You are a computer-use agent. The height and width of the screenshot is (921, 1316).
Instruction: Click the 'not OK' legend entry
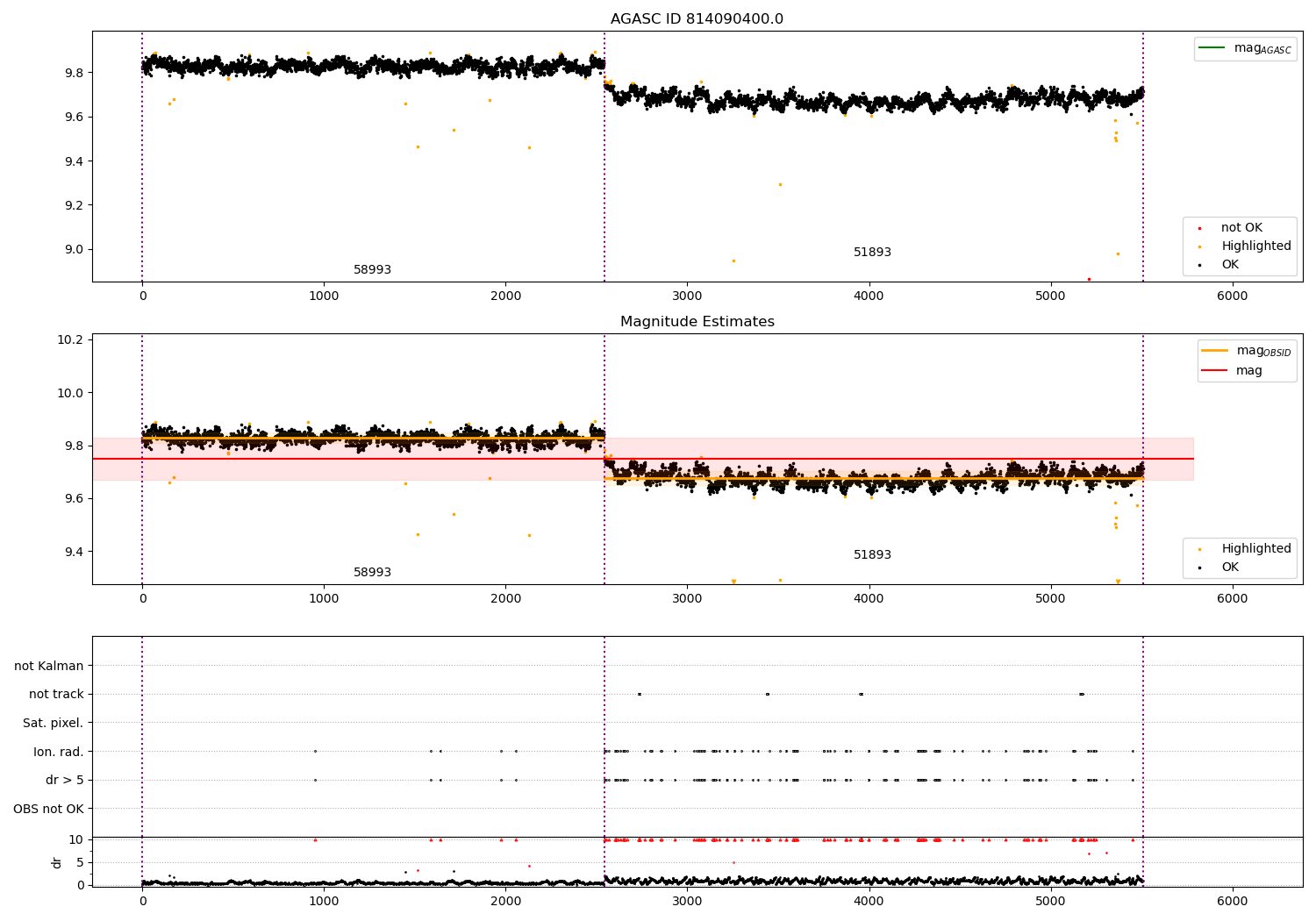pos(1241,227)
